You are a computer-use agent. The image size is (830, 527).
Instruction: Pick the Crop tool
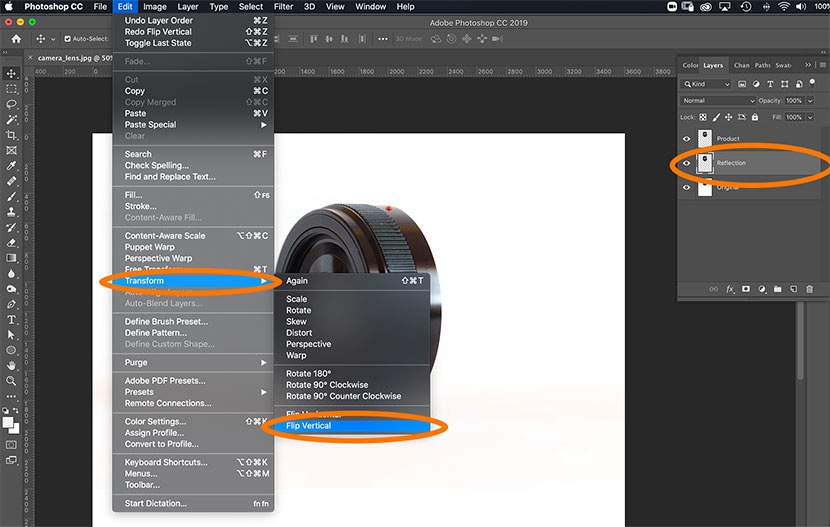[x=11, y=135]
